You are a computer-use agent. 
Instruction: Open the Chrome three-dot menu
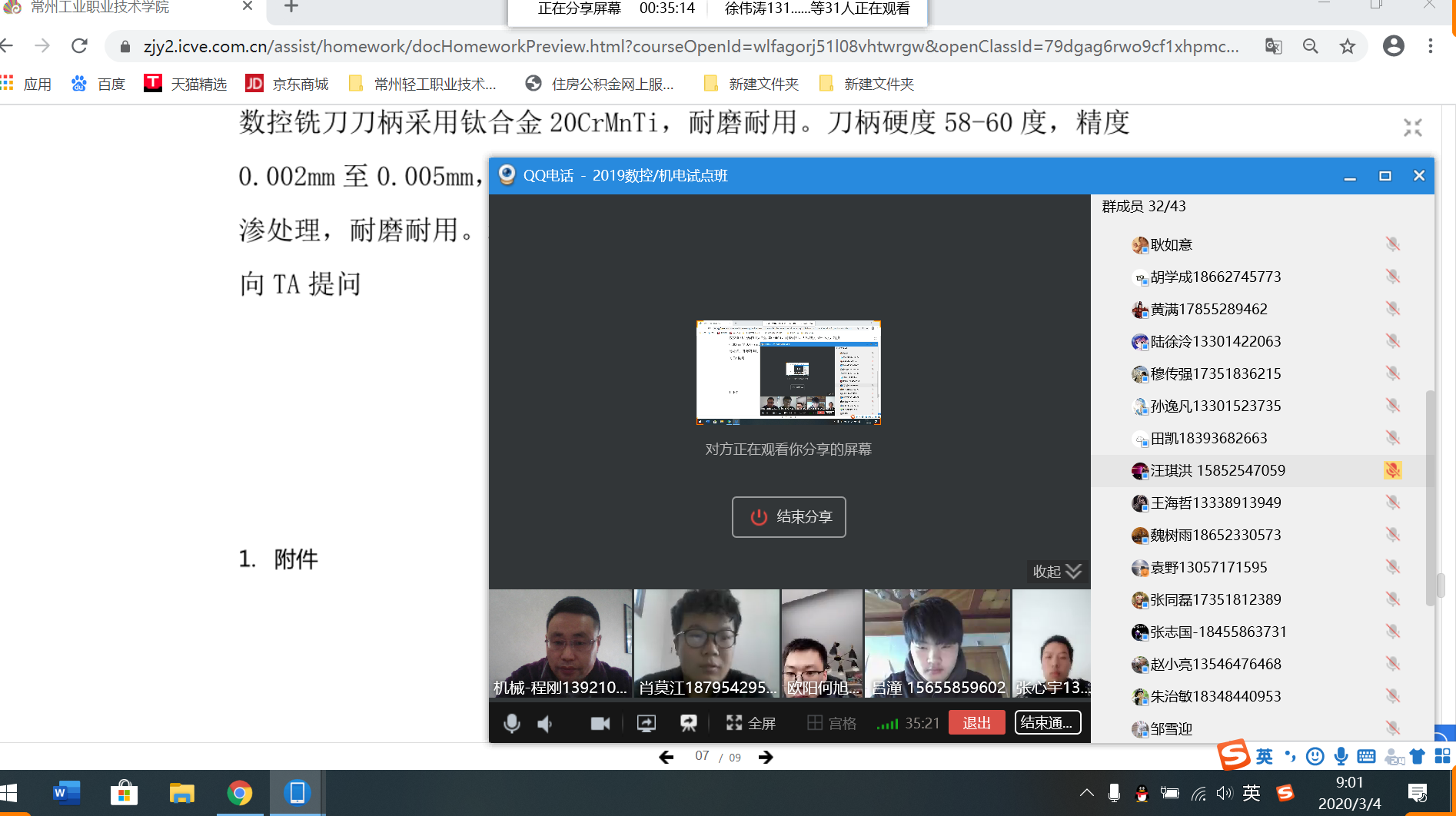click(x=1430, y=47)
